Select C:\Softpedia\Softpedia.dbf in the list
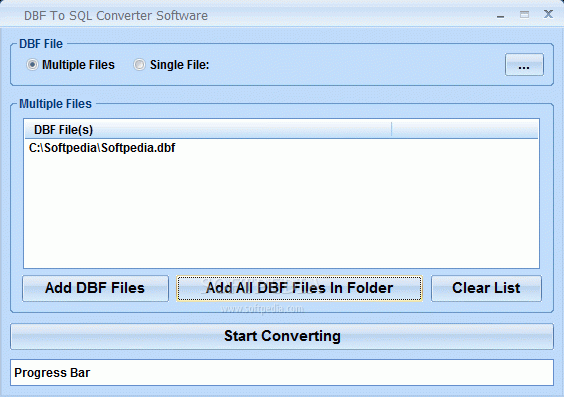The height and width of the screenshot is (397, 564). 102,148
